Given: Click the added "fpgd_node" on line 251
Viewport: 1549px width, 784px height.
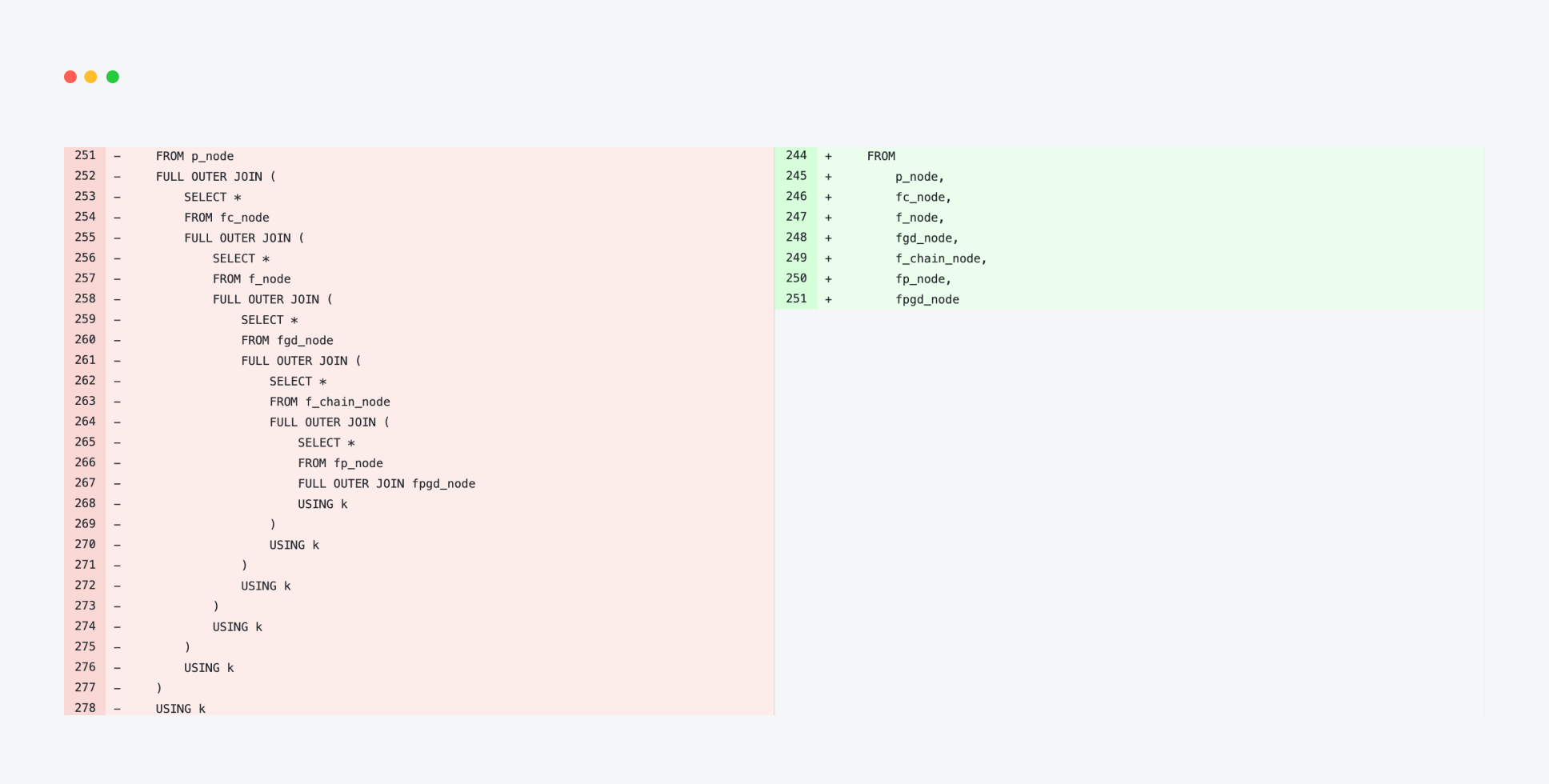Looking at the screenshot, I should coord(927,299).
